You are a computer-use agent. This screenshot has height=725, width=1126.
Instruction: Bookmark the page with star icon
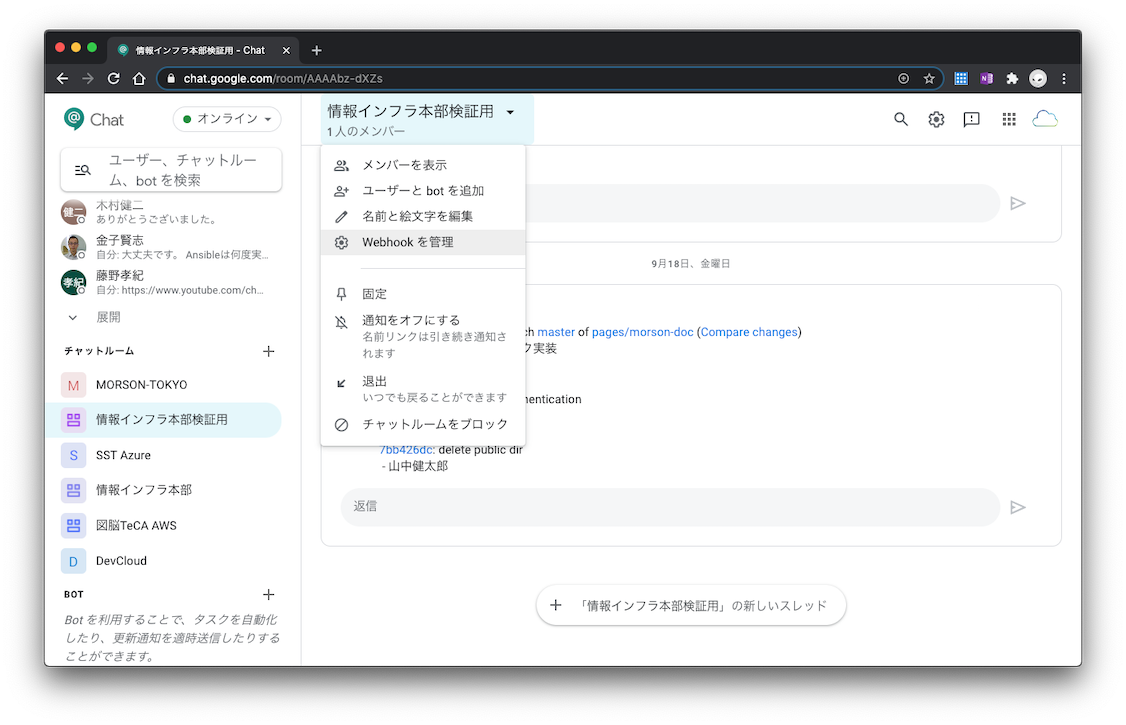pos(929,78)
